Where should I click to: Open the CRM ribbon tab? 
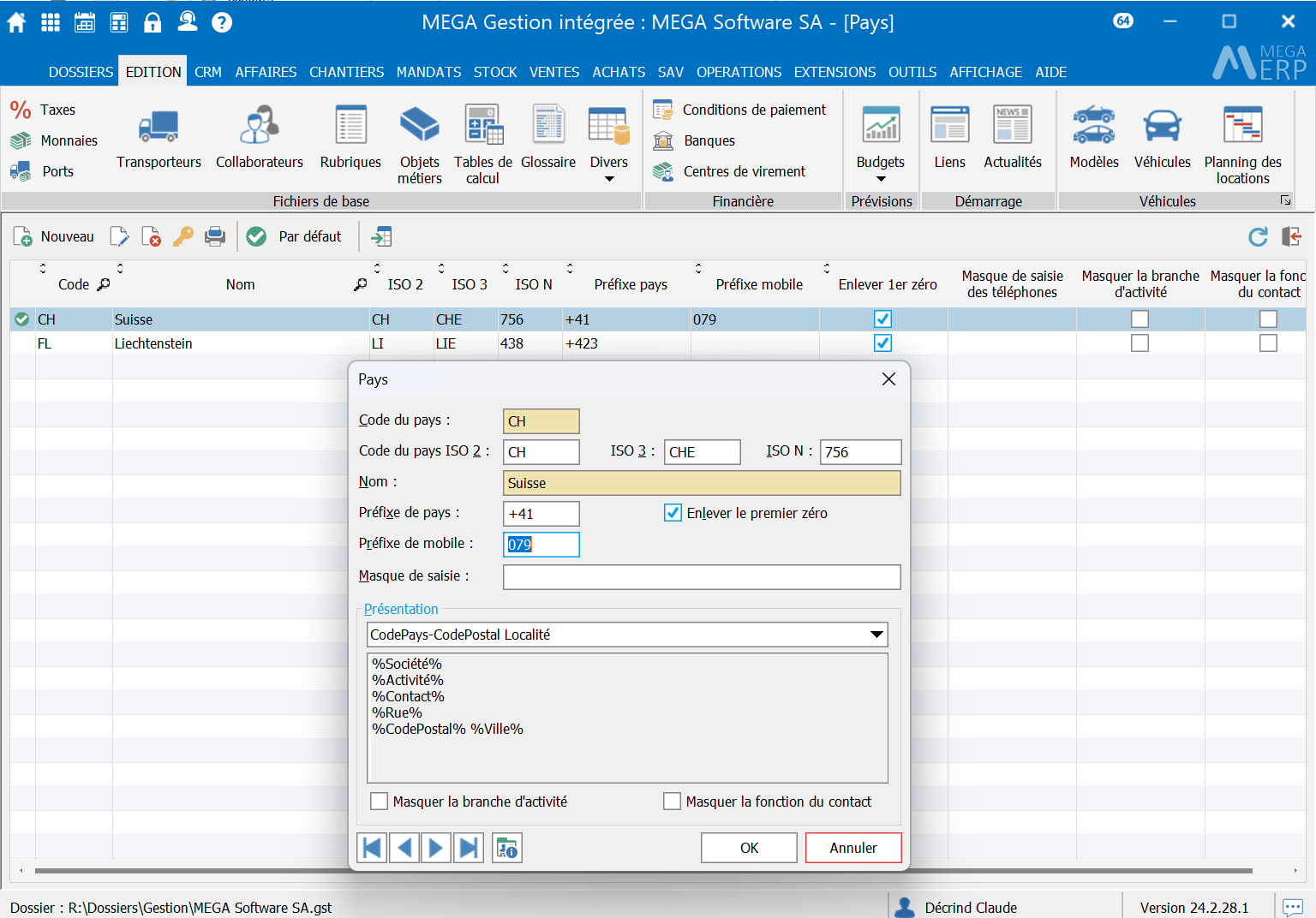tap(208, 72)
